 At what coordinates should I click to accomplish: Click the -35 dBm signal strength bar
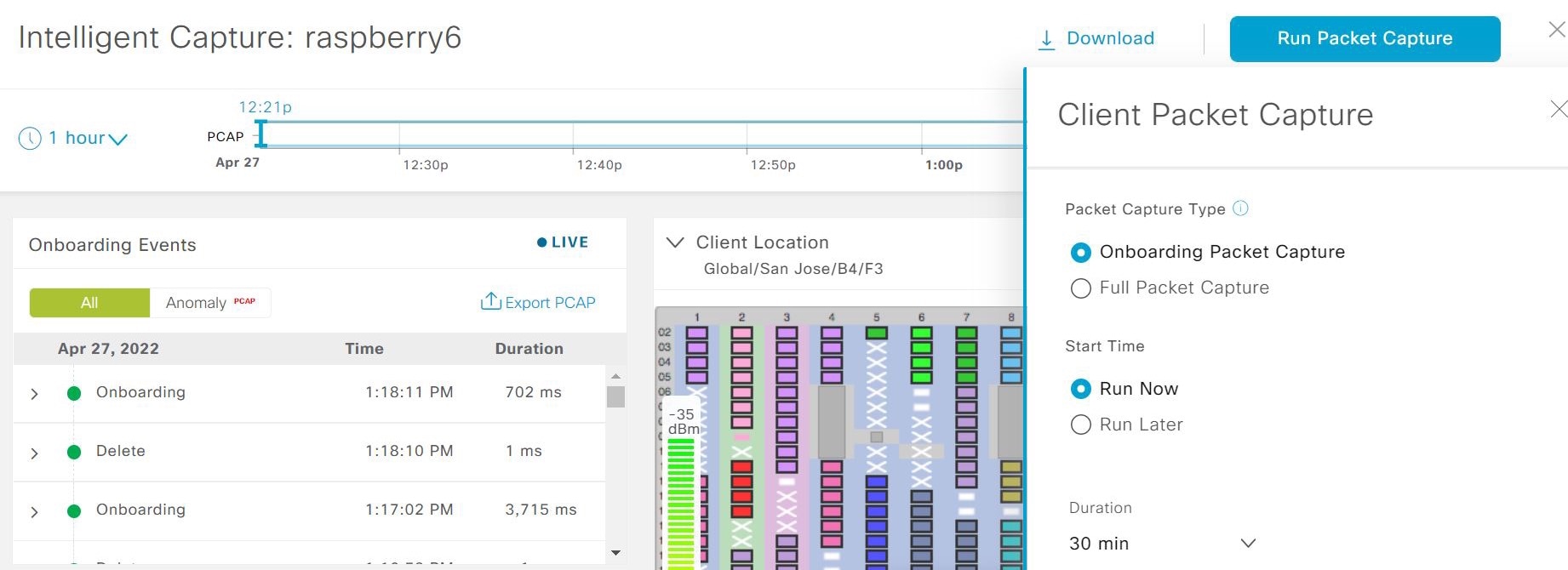pos(680,502)
